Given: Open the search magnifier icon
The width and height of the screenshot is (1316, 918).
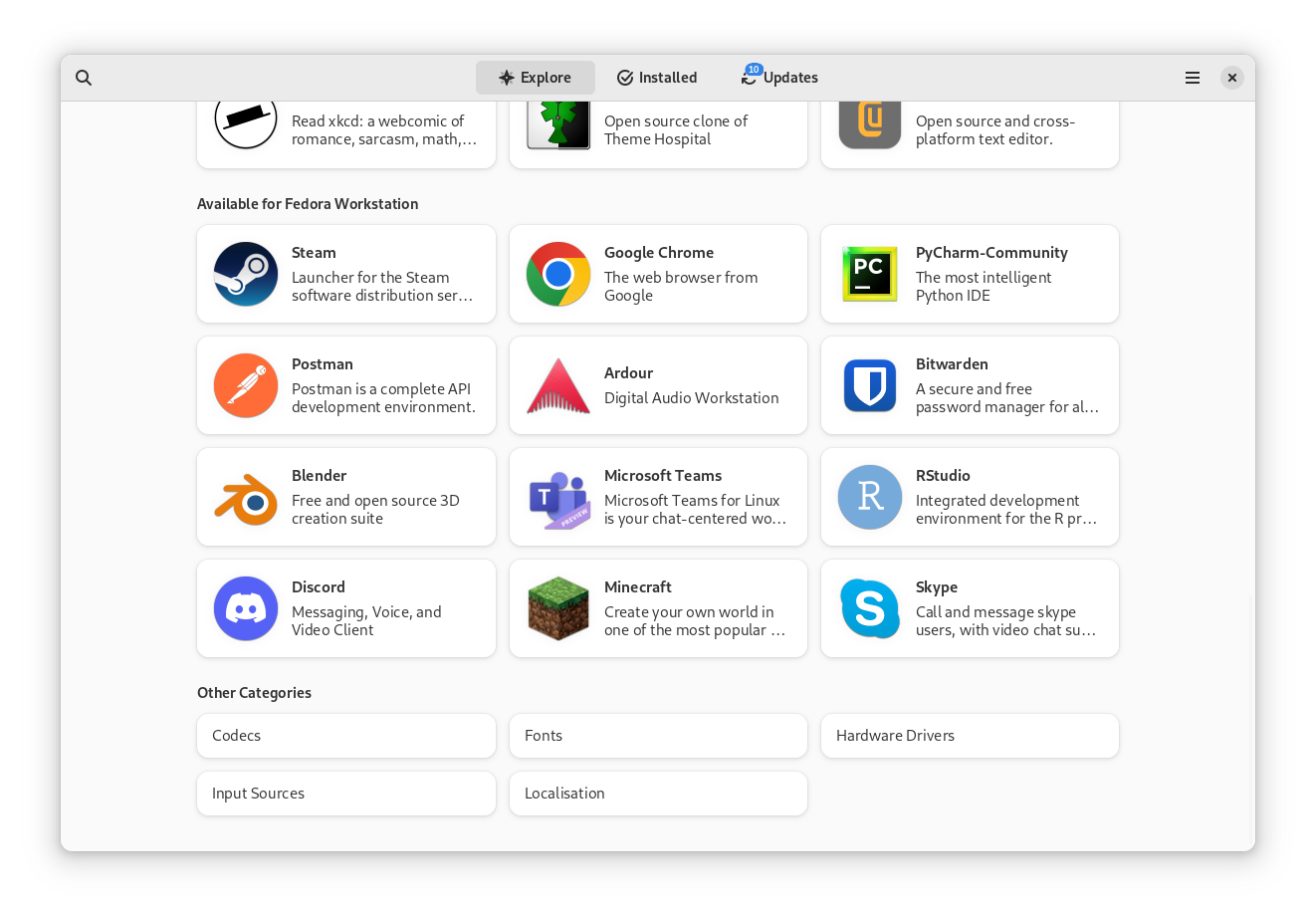Looking at the screenshot, I should pyautogui.click(x=84, y=78).
